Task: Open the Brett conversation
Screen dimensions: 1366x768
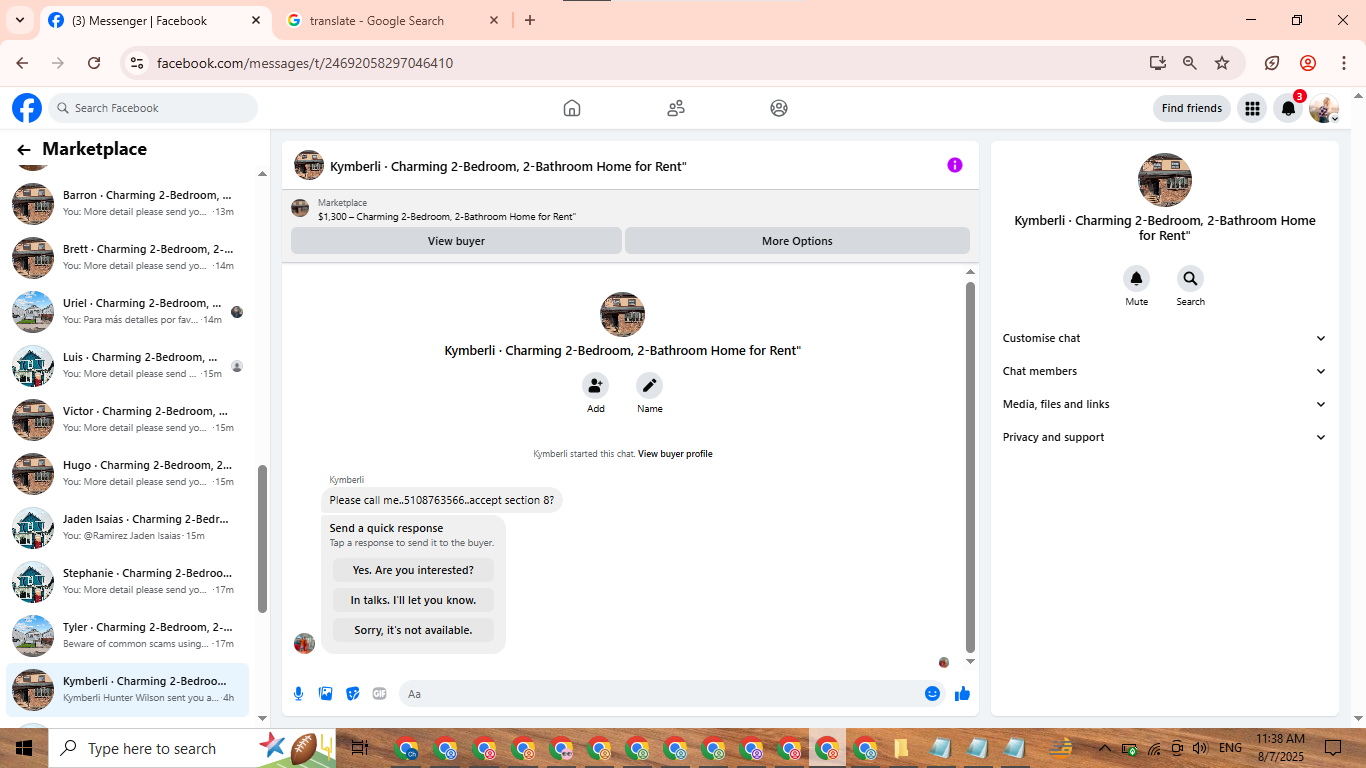Action: click(128, 257)
